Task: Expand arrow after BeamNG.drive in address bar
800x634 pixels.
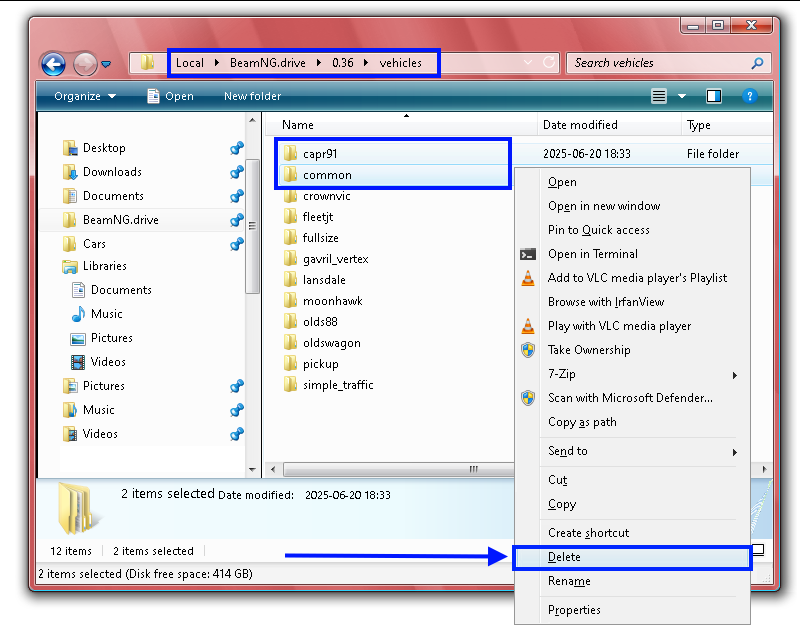Action: [x=319, y=63]
